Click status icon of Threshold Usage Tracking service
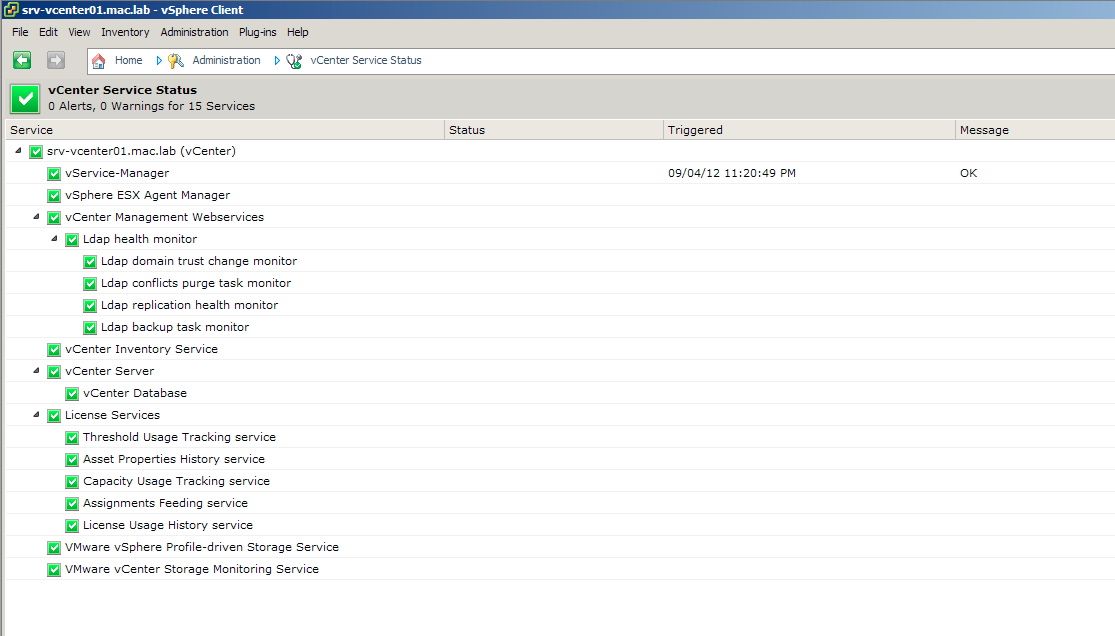Viewport: 1115px width, 636px height. pyautogui.click(x=72, y=438)
